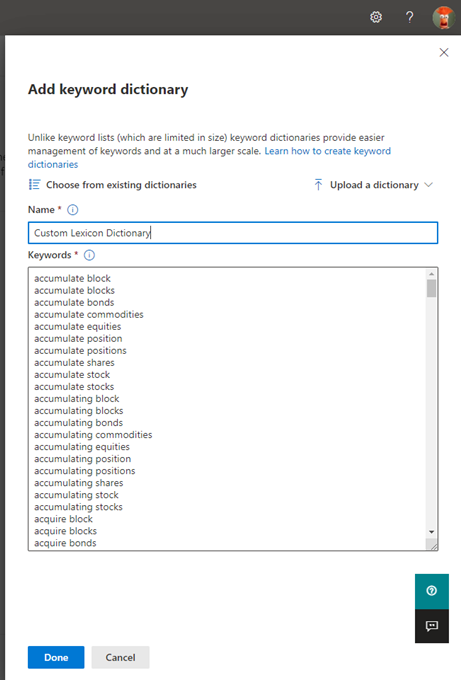Click the question mark help icon
The width and height of the screenshot is (461, 680).
(x=409, y=17)
